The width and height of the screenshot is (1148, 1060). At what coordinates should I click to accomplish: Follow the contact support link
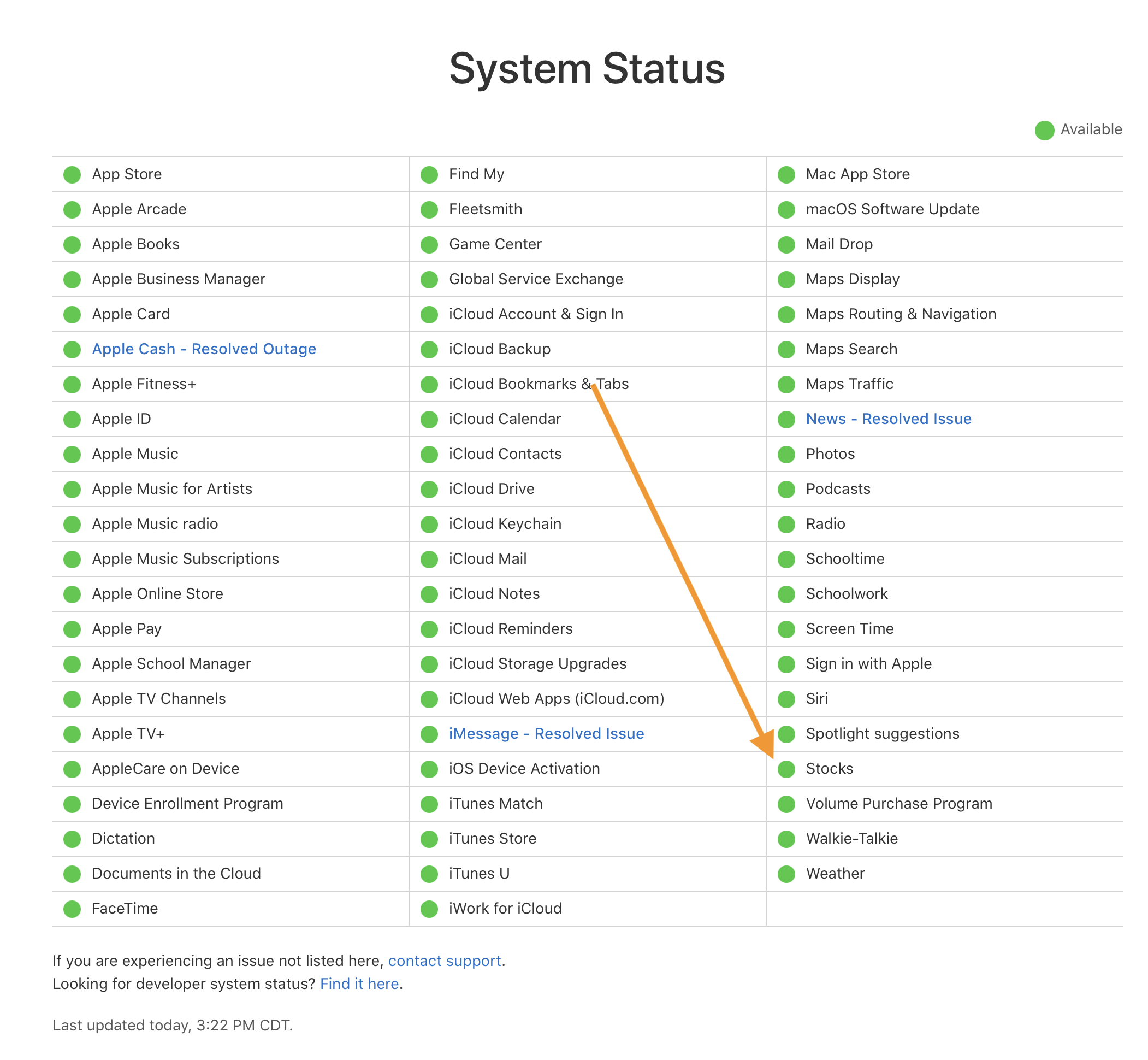(x=445, y=961)
